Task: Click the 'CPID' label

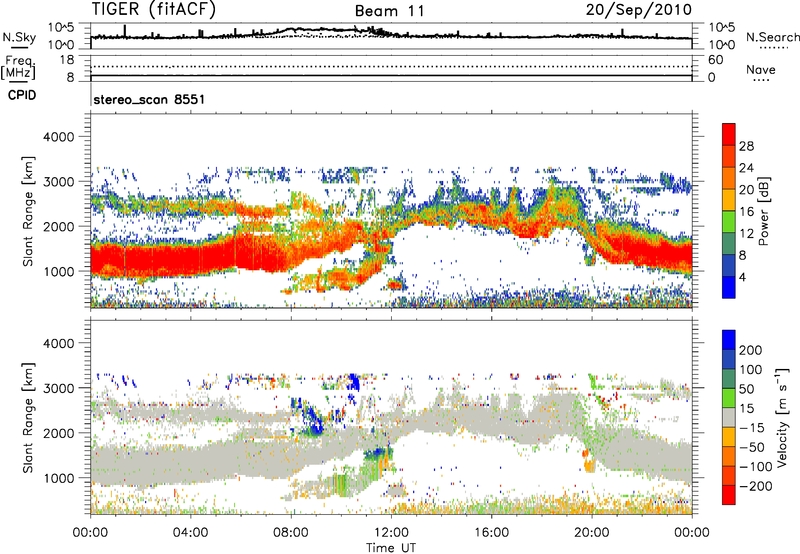Action: click(x=22, y=95)
